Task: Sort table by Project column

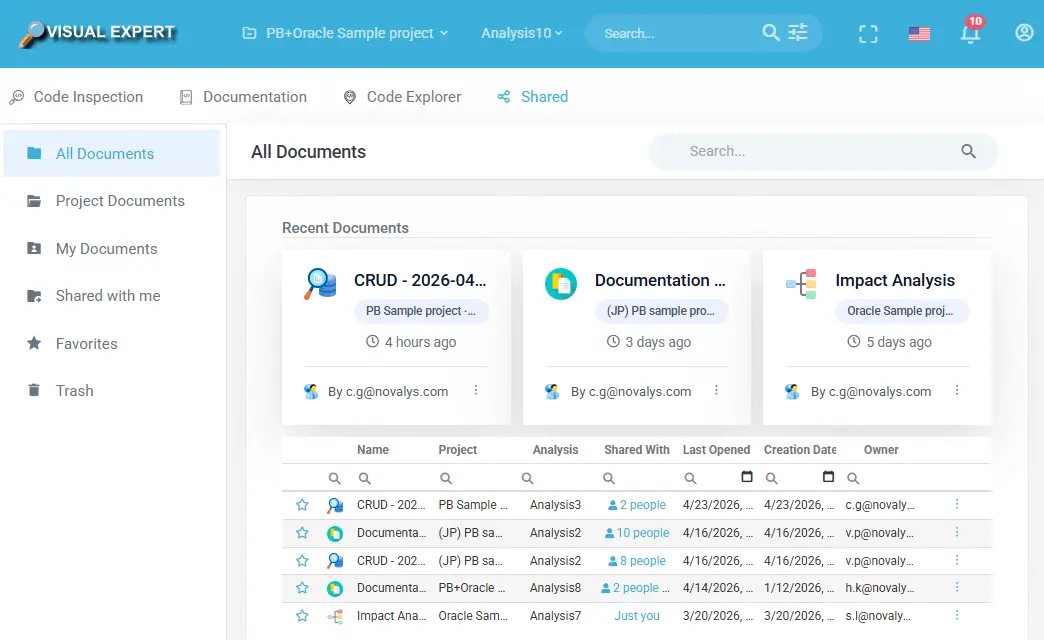Action: [x=457, y=450]
